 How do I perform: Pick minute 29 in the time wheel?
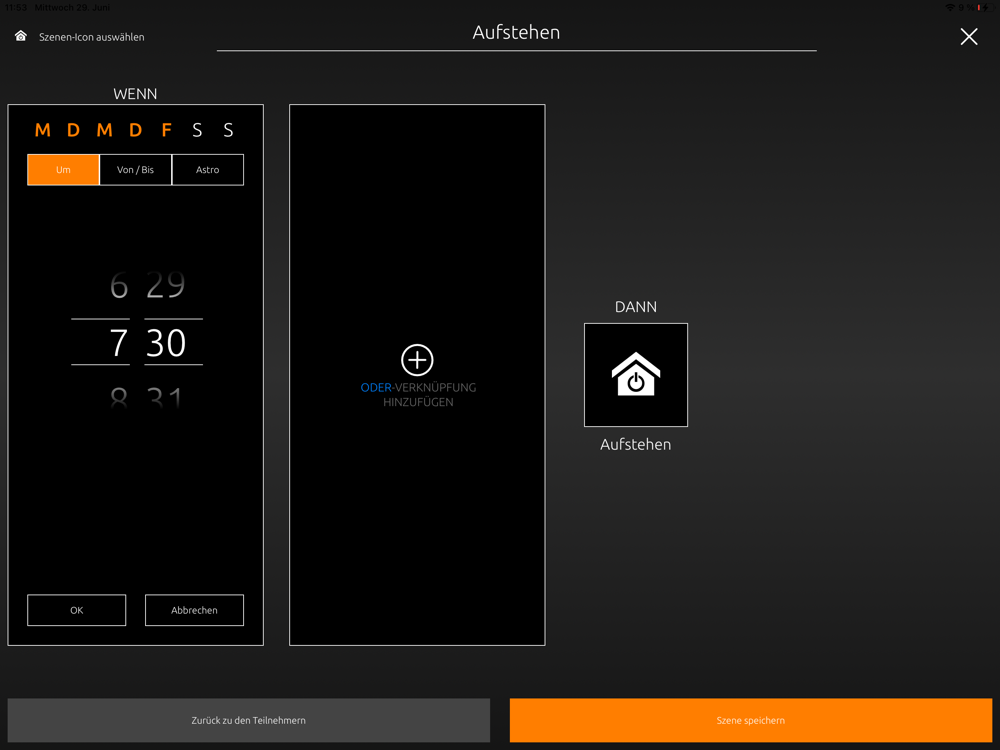click(166, 285)
